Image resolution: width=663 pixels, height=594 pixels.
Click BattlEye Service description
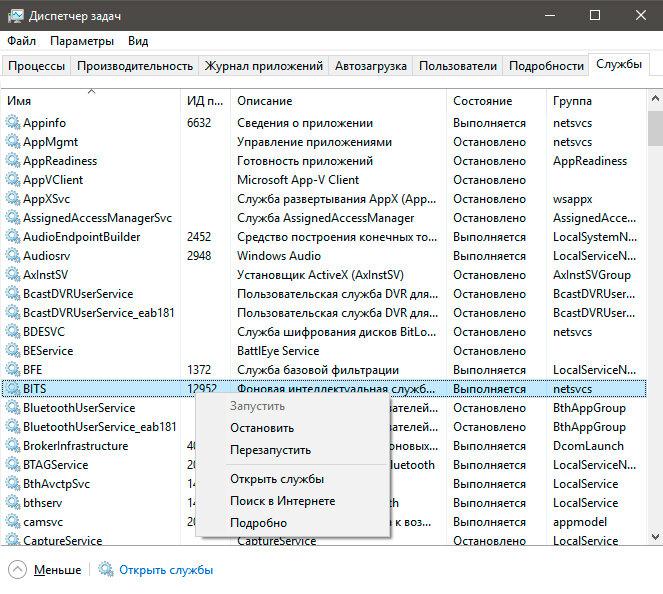(278, 351)
